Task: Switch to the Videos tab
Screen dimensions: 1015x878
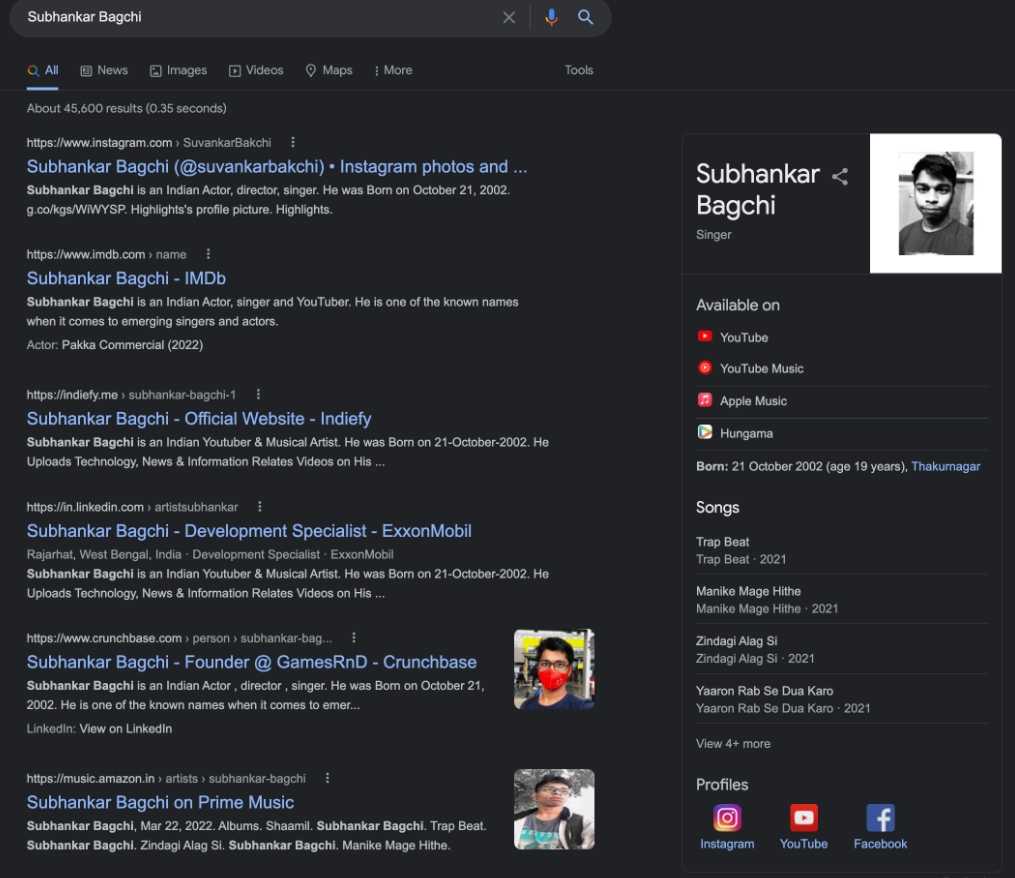Action: 256,70
